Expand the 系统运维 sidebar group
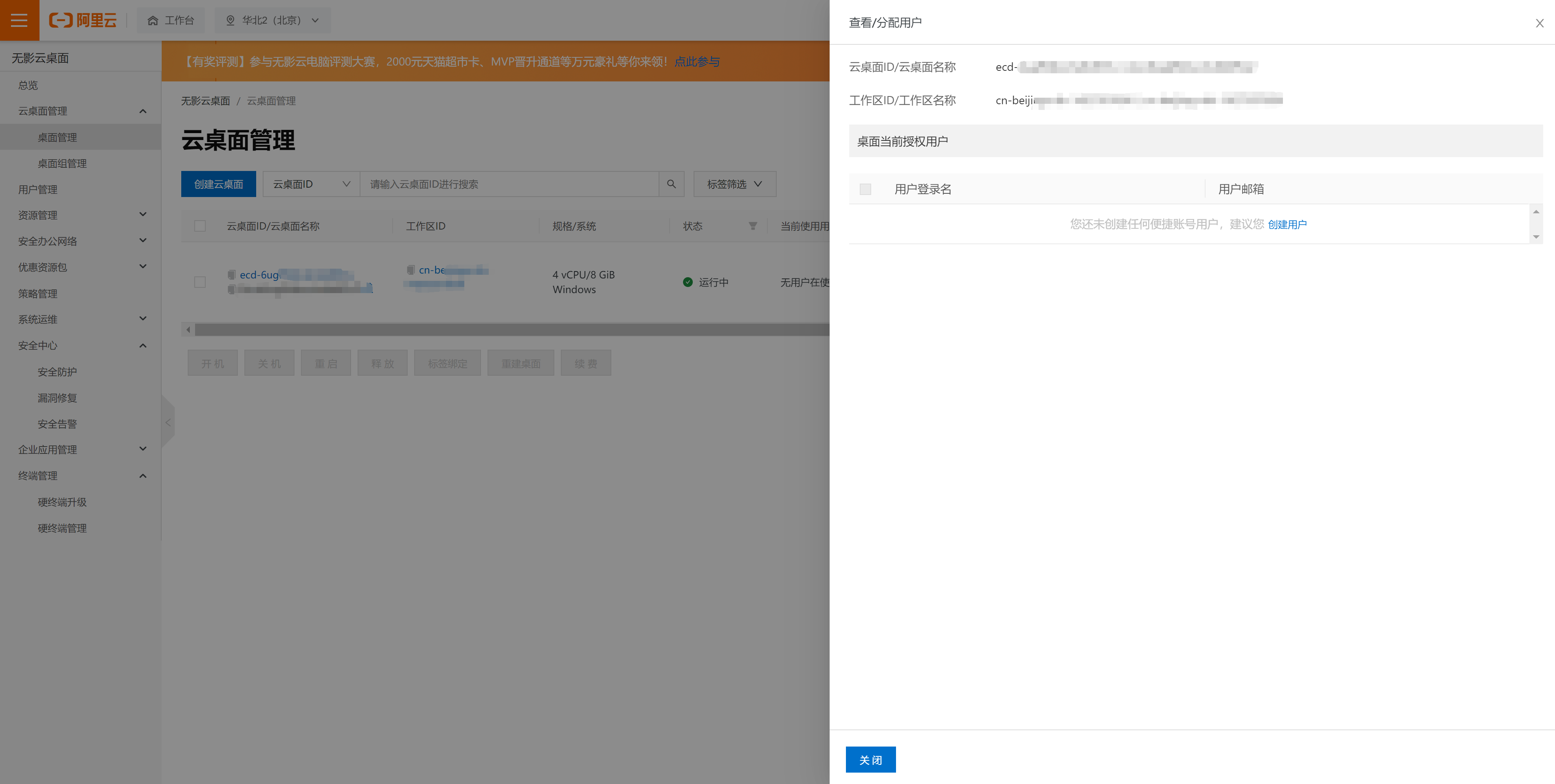 pyautogui.click(x=143, y=319)
